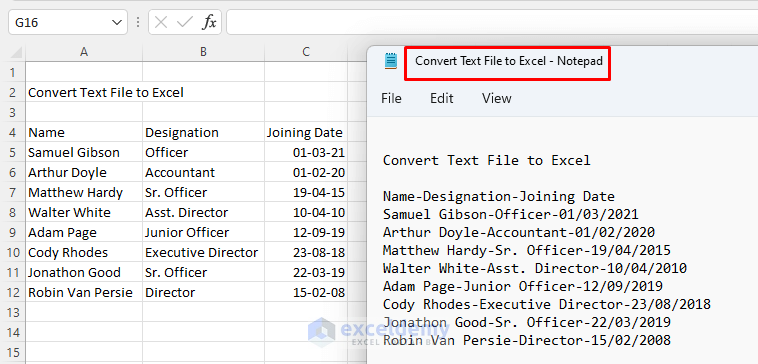
Task: Select cell 'Walter White' in Excel
Action: pyautogui.click(x=84, y=213)
